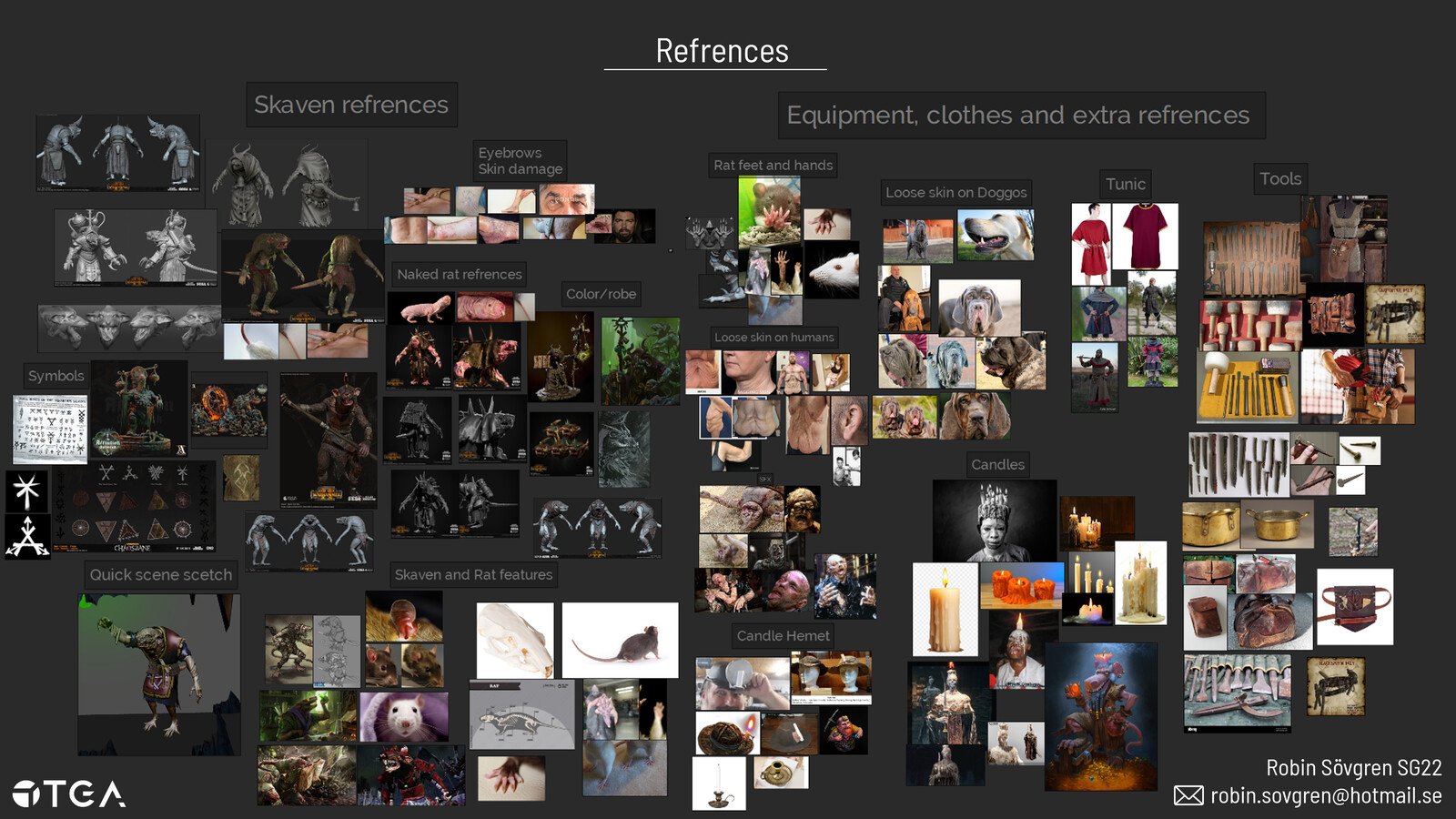Open the quick scene sketch Skaven render
The height and width of the screenshot is (819, 1456).
159,674
